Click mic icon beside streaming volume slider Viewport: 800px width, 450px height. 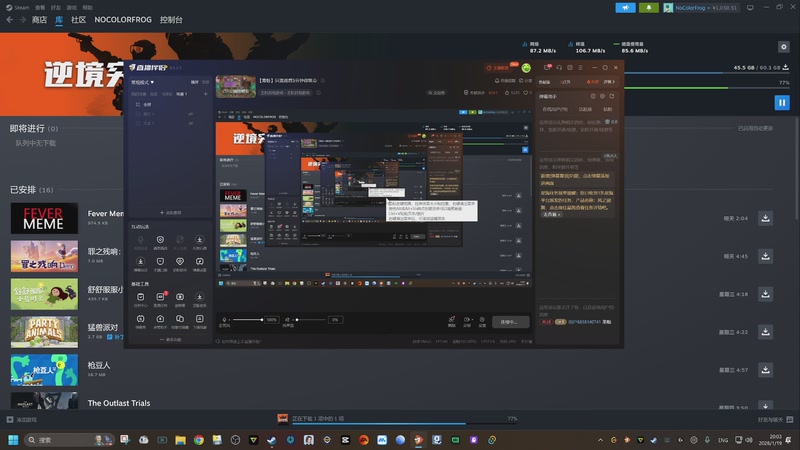[224, 320]
